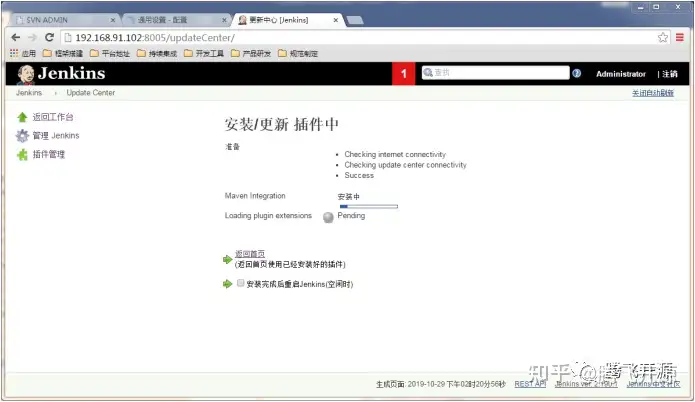Click the Jenkins header title text
Screen dimensions: 695x402
71,73
